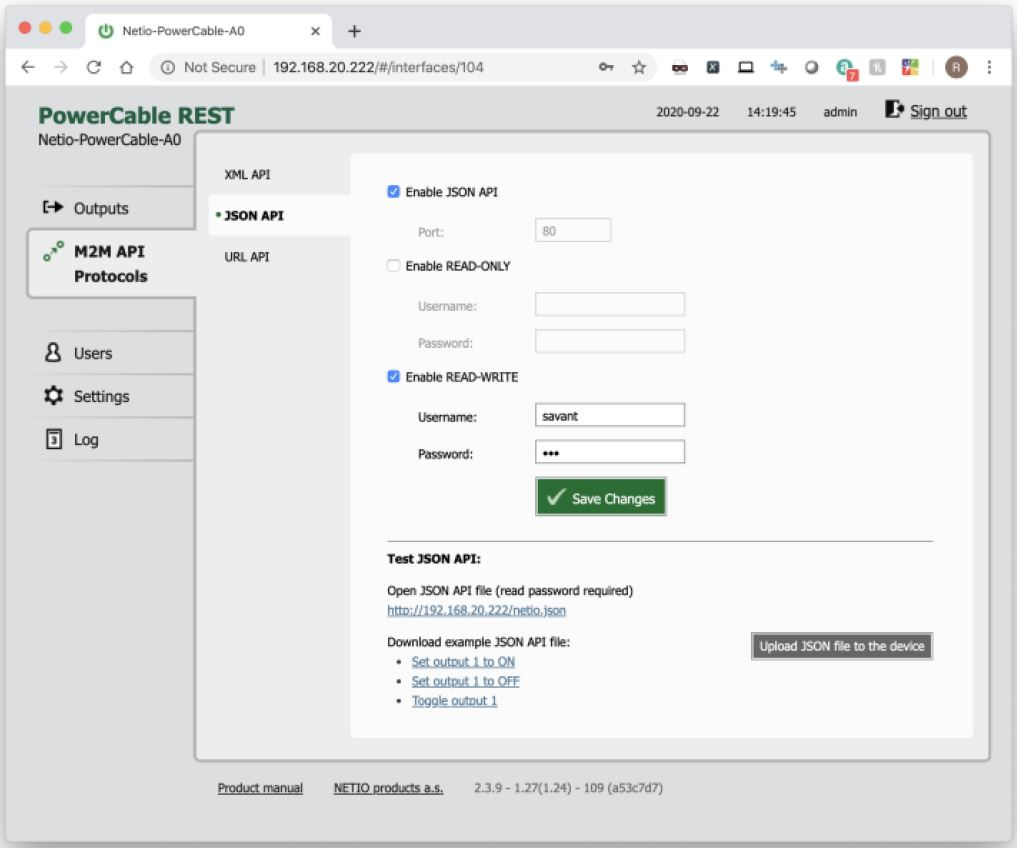The height and width of the screenshot is (848, 1017).
Task: Open the Product manual link
Action: tap(260, 788)
